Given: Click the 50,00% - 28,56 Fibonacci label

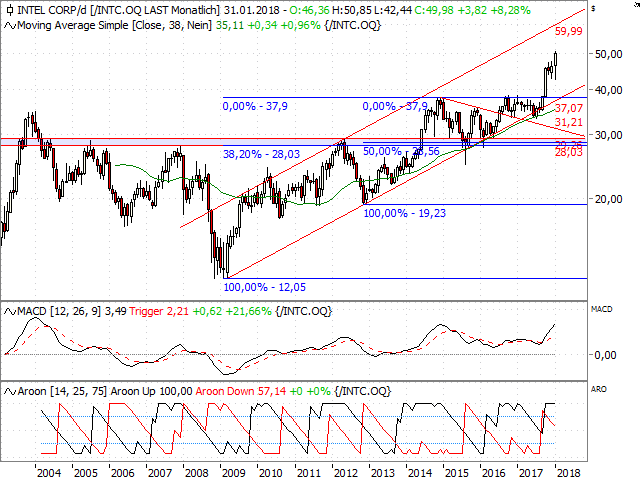Looking at the screenshot, I should (x=401, y=151).
